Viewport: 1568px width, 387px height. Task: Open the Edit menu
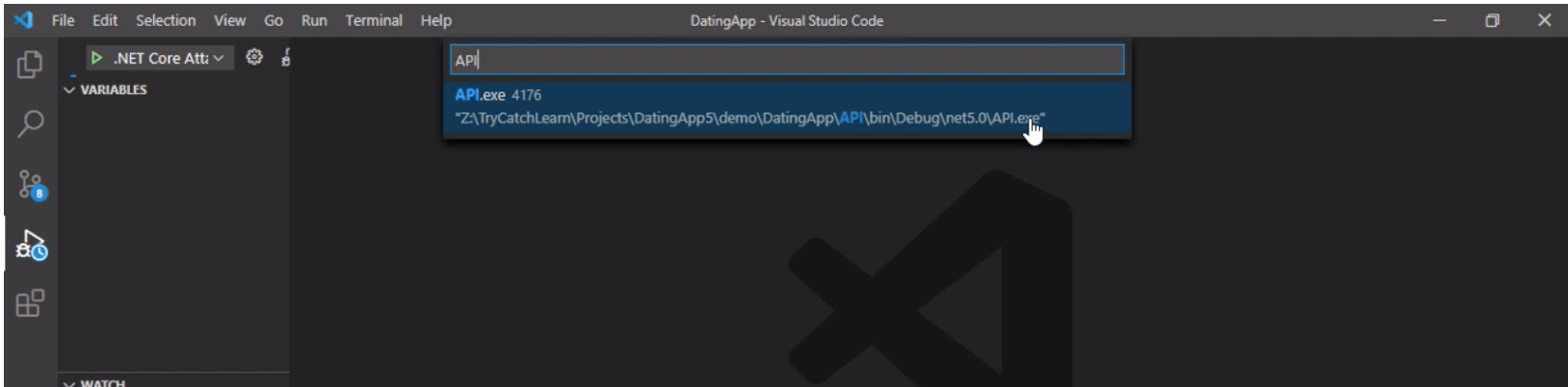click(105, 20)
